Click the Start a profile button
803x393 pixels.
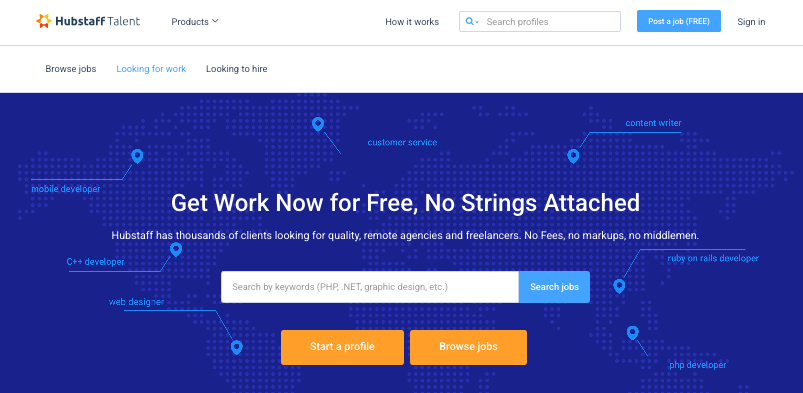[x=342, y=347]
